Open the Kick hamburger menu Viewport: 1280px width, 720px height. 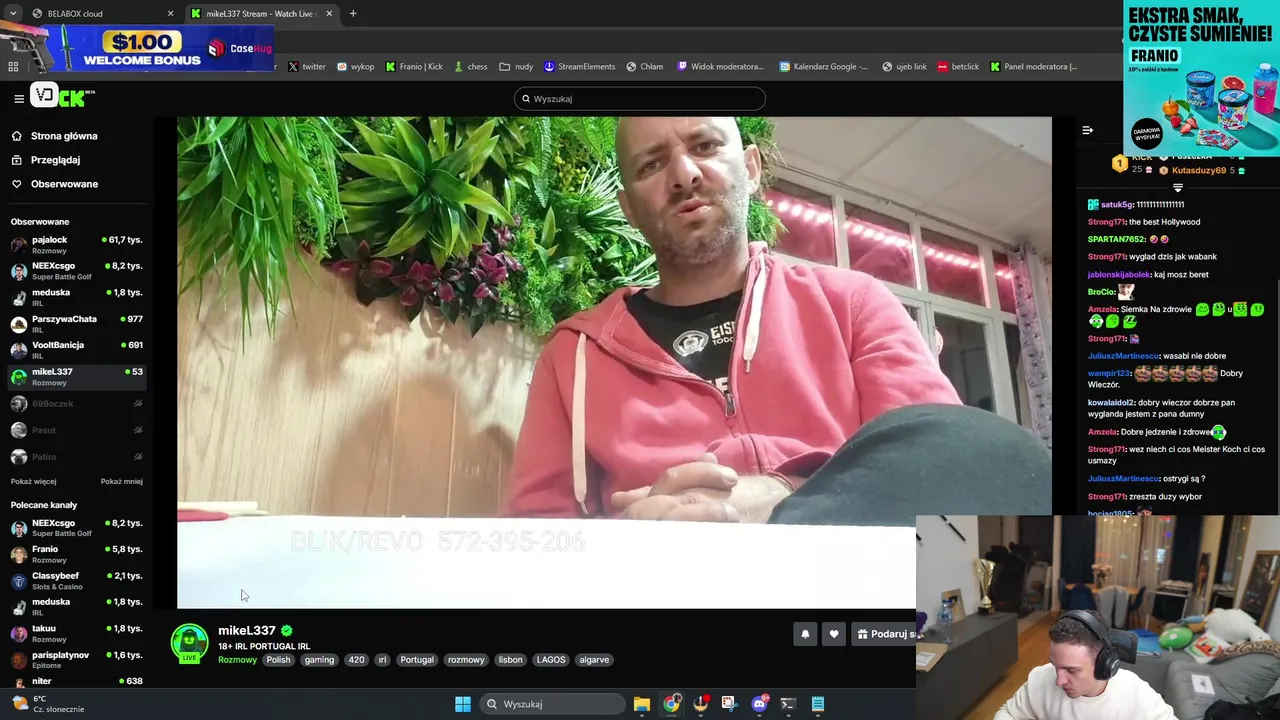pos(18,98)
